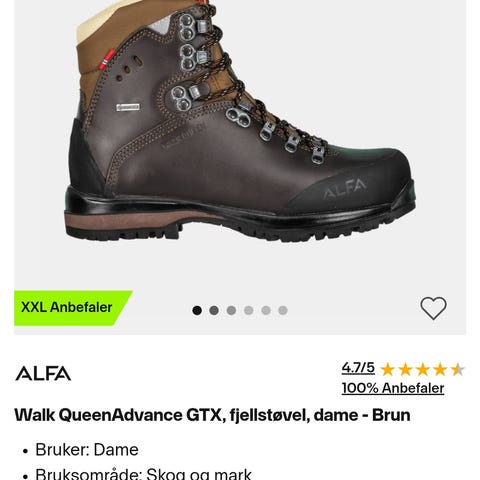Viewport: 480px width, 480px height.
Task: Open the 4.7/5 rating link
Action: [x=358, y=368]
